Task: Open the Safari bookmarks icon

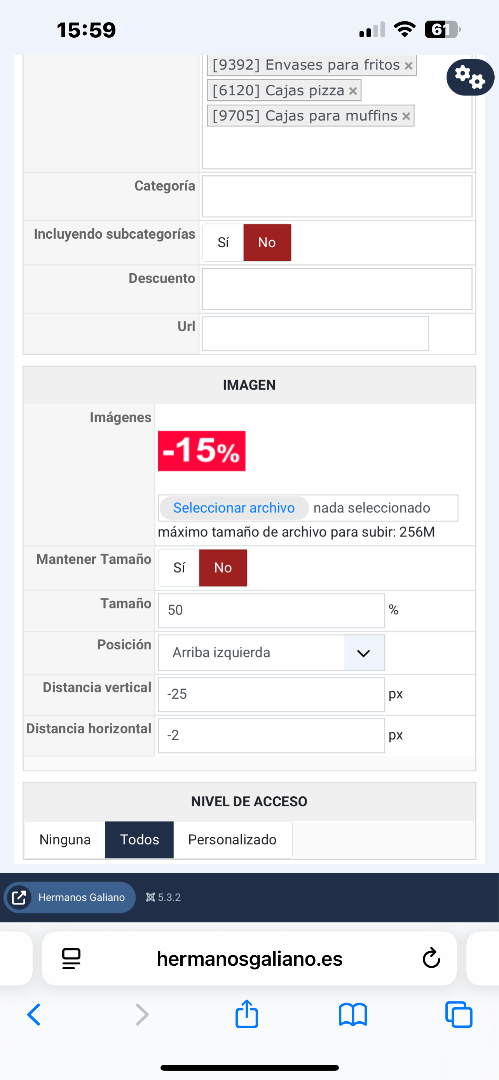Action: pos(353,1015)
